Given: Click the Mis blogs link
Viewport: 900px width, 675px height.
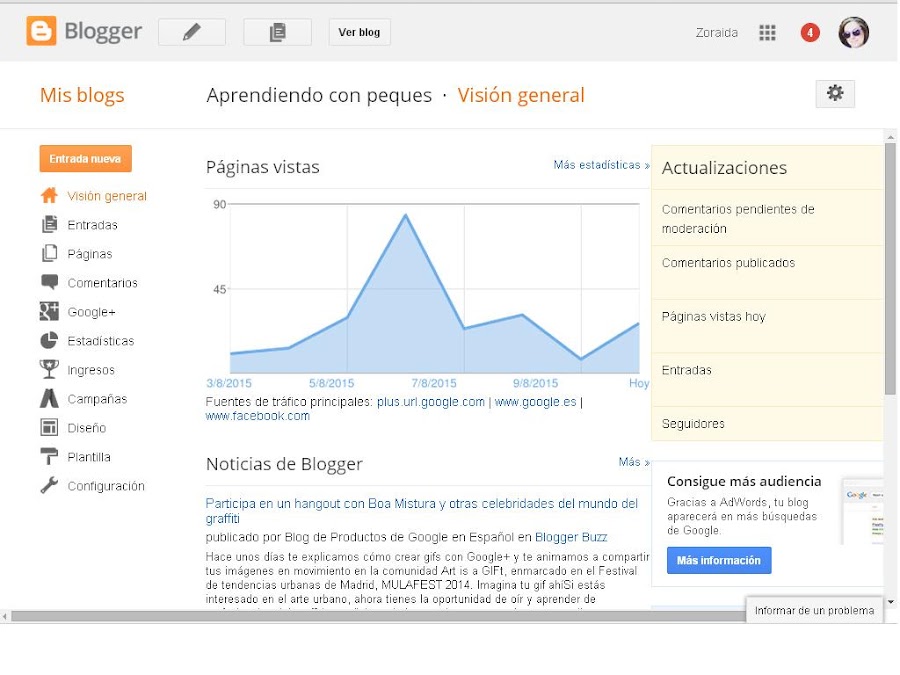Looking at the screenshot, I should [82, 95].
